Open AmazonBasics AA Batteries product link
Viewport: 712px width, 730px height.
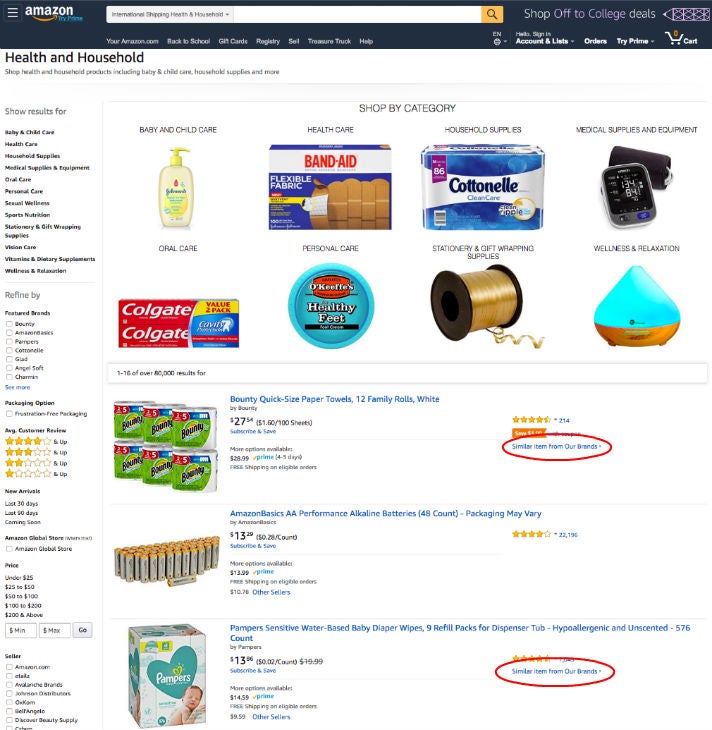[386, 513]
